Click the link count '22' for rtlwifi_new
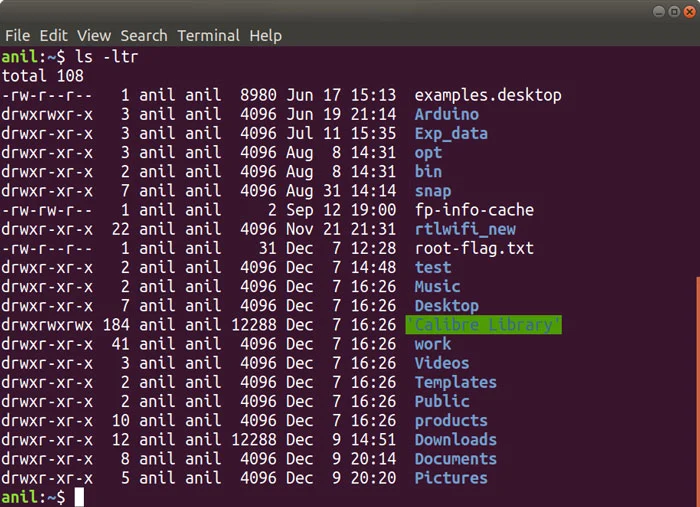This screenshot has height=507, width=700. tap(121, 229)
